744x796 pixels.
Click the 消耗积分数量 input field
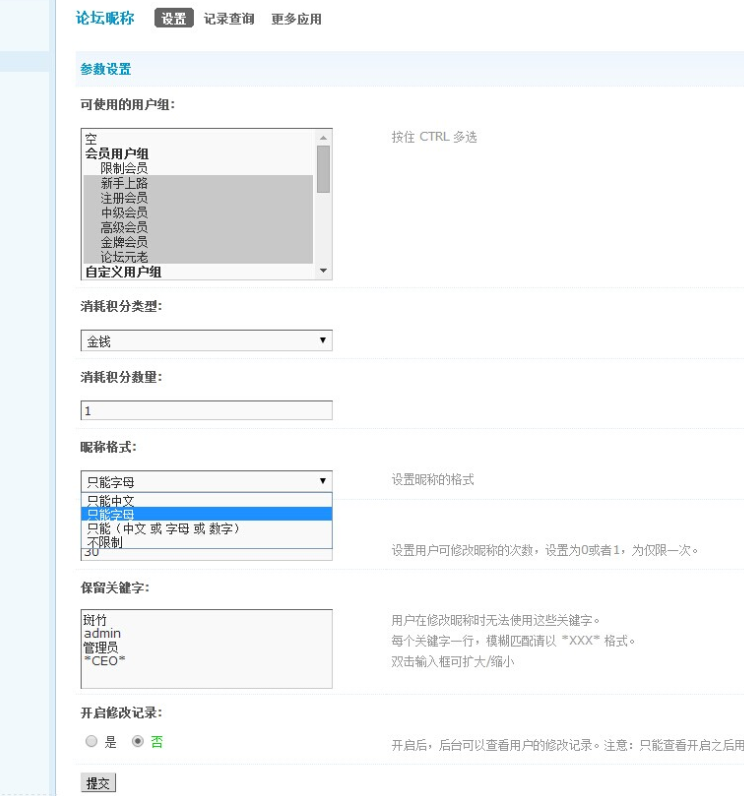pos(207,410)
